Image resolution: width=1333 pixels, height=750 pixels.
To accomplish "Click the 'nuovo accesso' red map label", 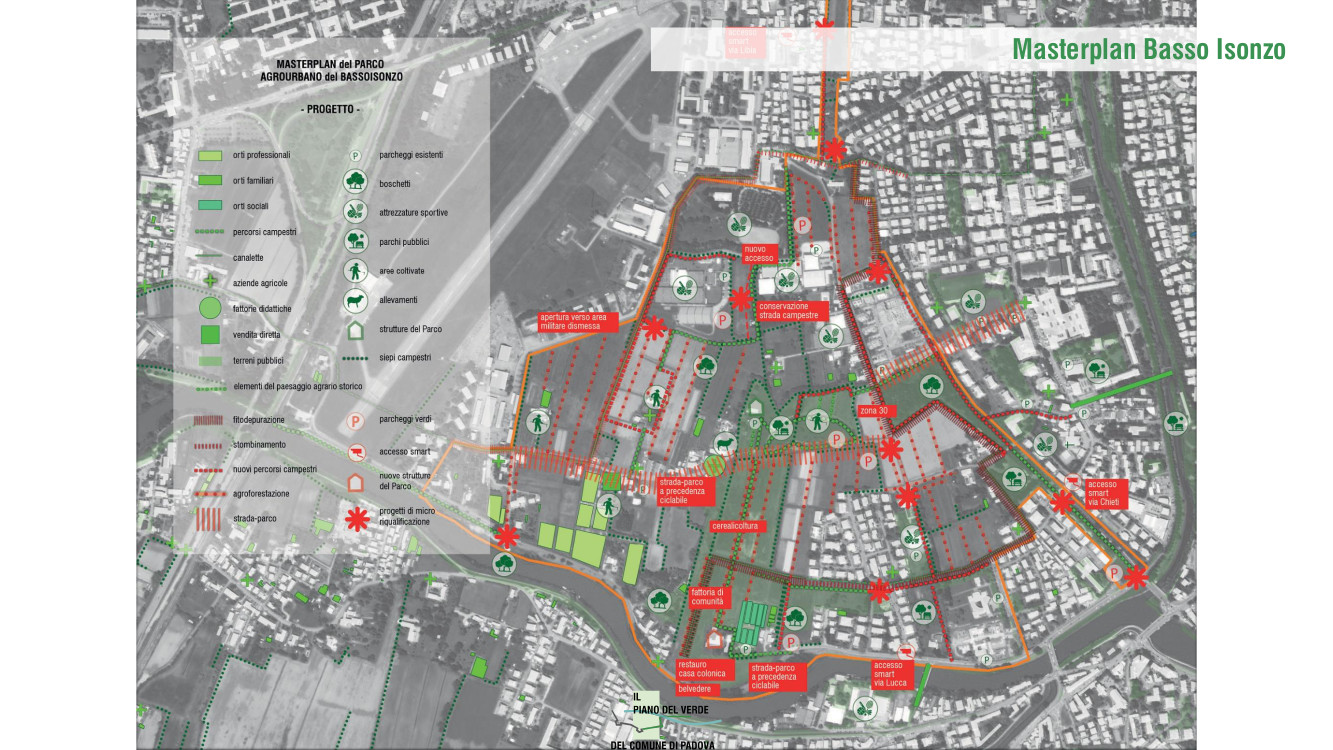I will click(x=759, y=254).
